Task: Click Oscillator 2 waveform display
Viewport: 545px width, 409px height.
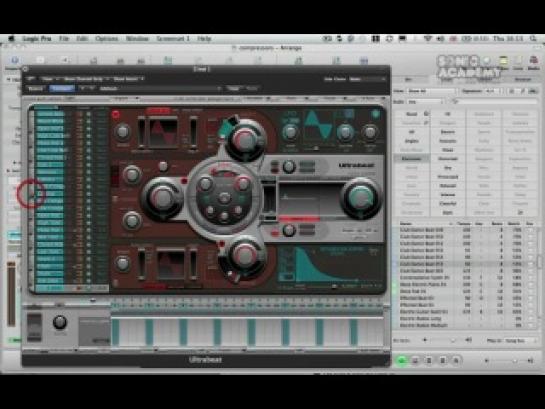Action: [x=171, y=265]
